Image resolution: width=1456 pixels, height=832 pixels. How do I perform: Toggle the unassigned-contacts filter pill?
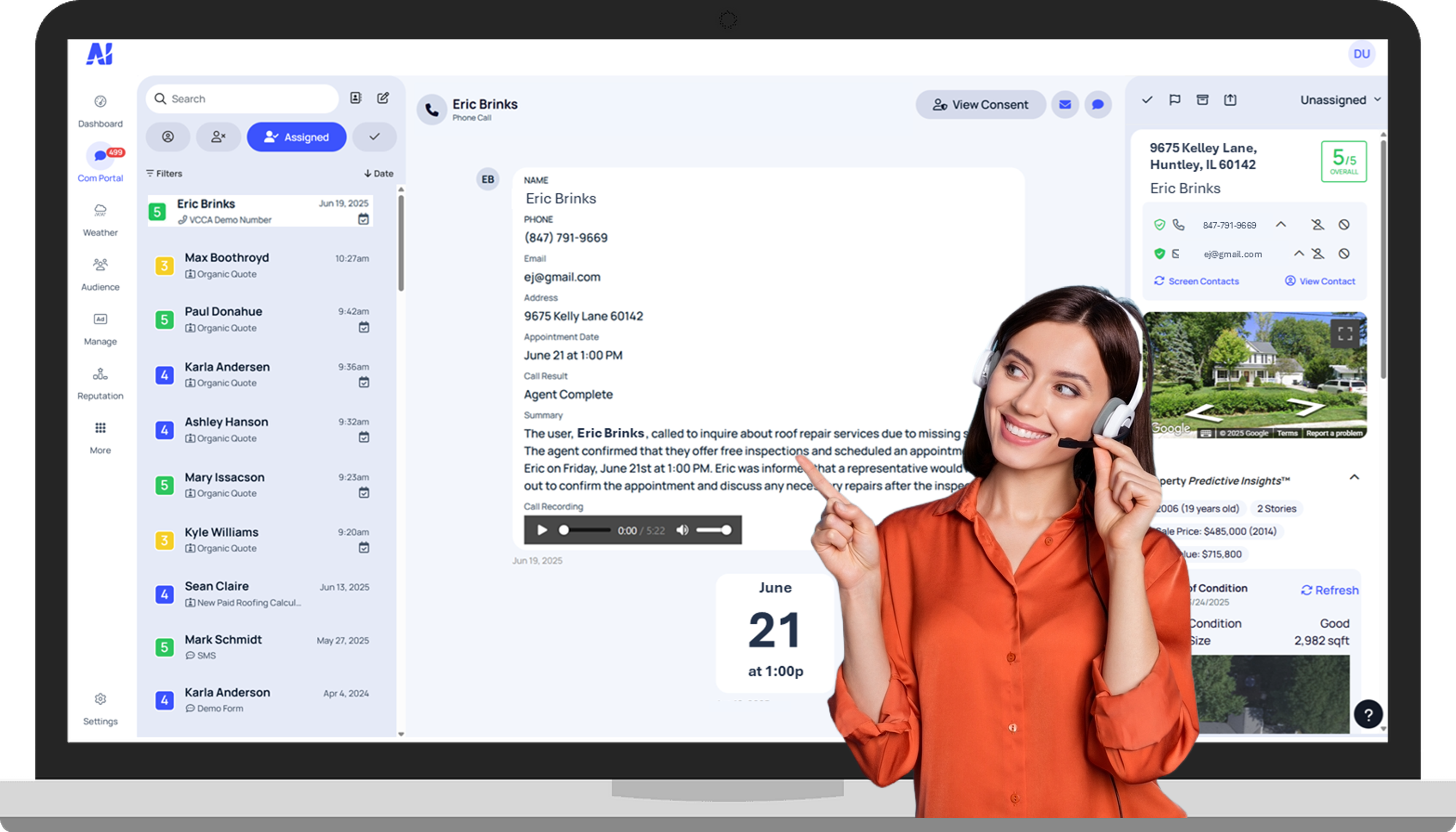point(218,137)
